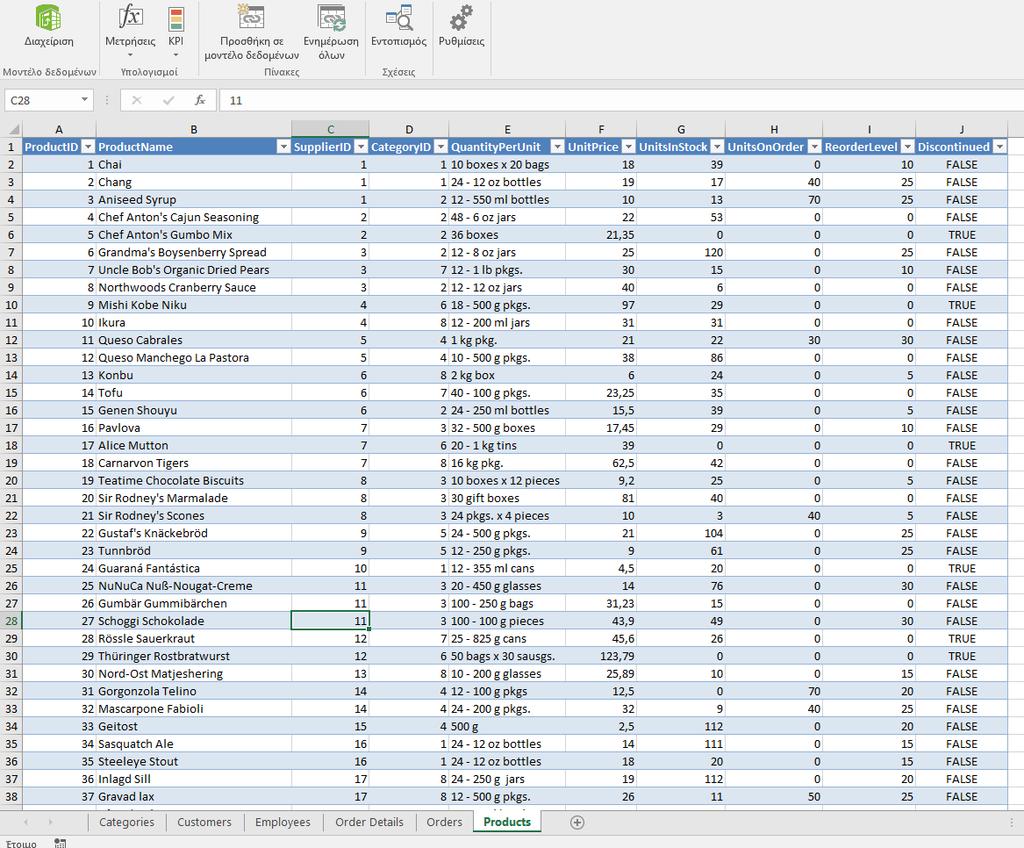Open UnitsOnOrder column filter dropdown

click(x=814, y=147)
